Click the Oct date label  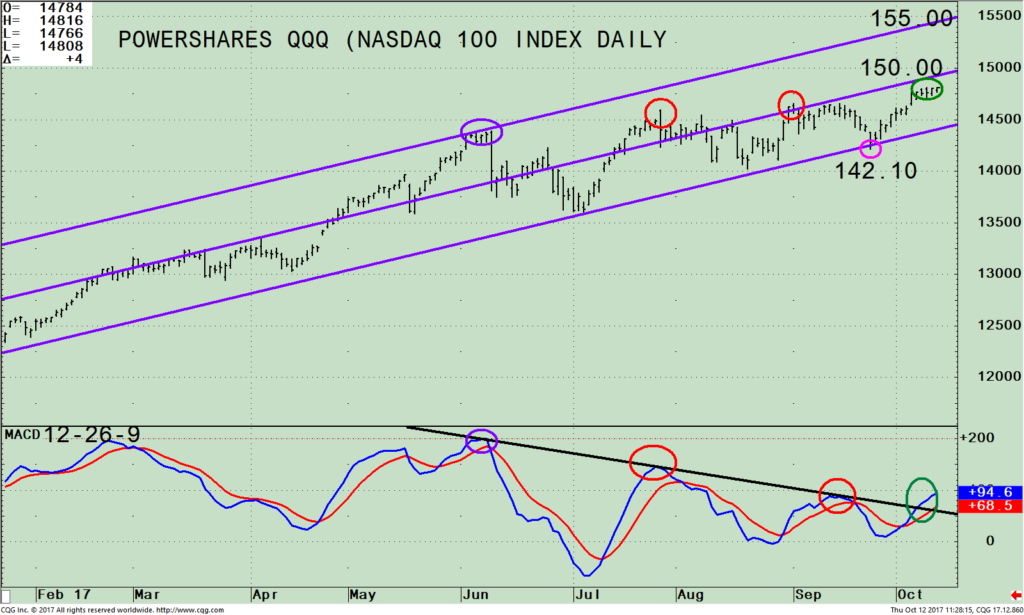910,595
